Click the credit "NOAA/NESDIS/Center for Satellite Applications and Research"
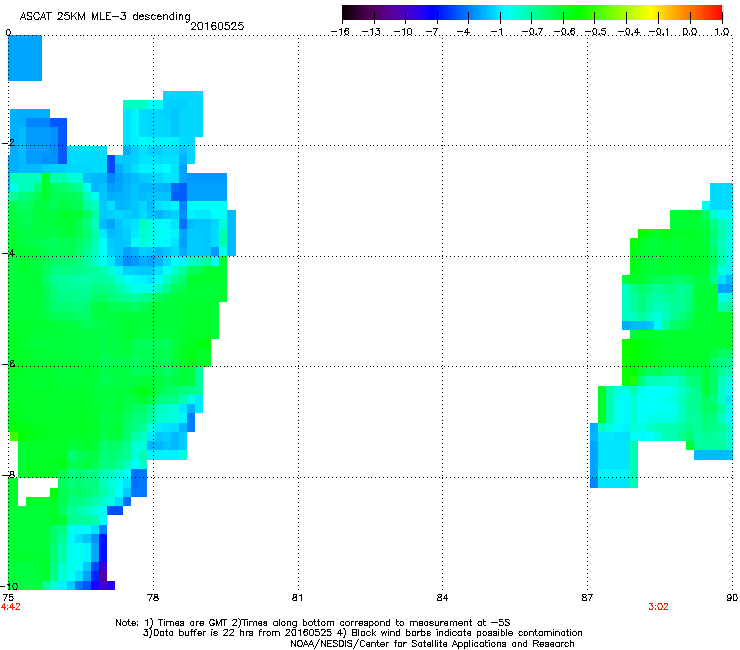This screenshot has height=650, width=740. tap(432, 644)
